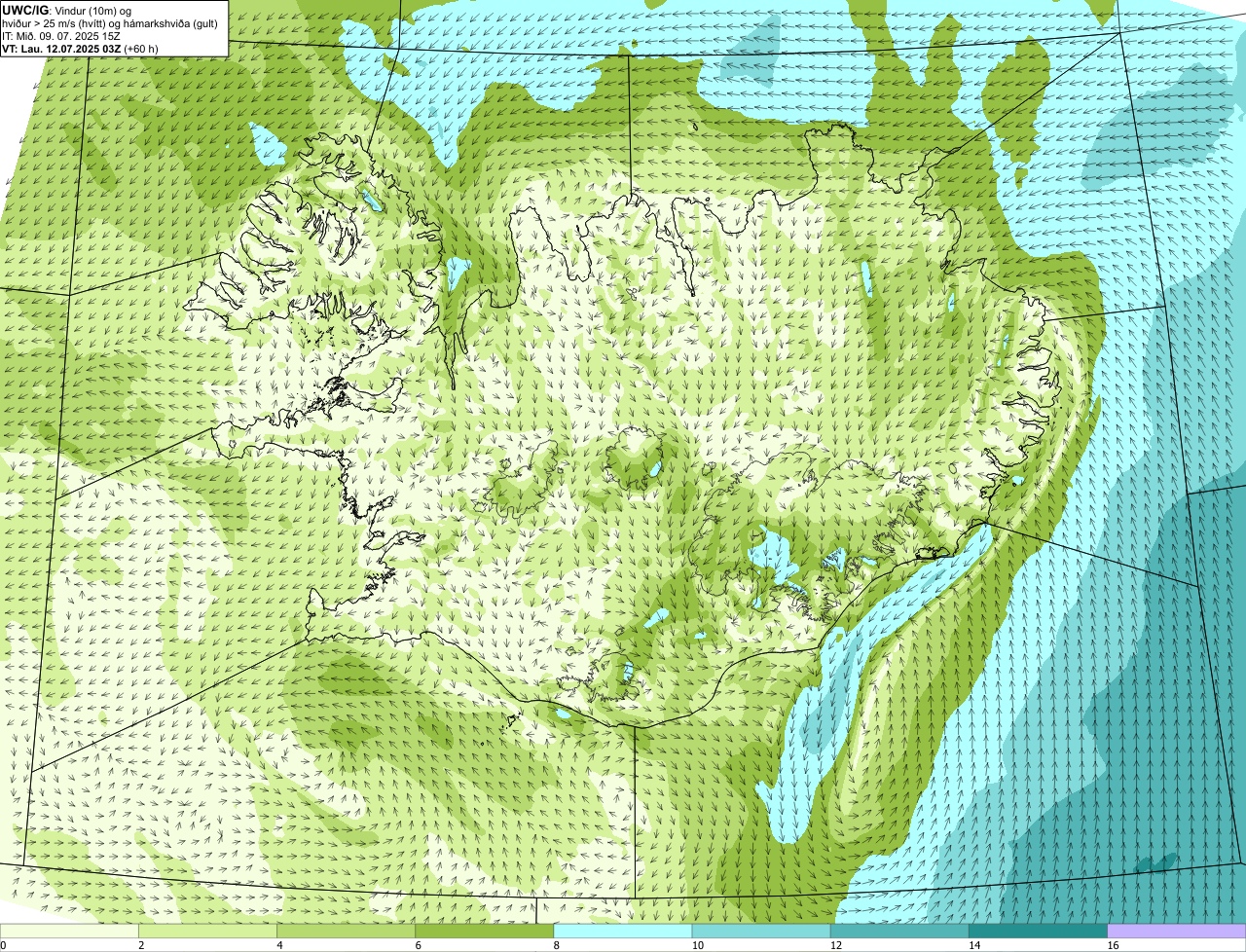The image size is (1246, 952).
Task: Click the title line 'UWC/IG: Vindur (10m) og'
Action: click(66, 10)
